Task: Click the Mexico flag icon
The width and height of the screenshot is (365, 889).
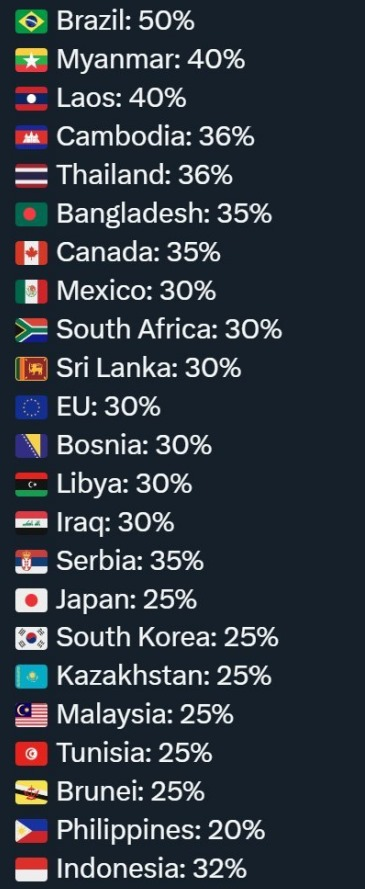Action: 31,291
